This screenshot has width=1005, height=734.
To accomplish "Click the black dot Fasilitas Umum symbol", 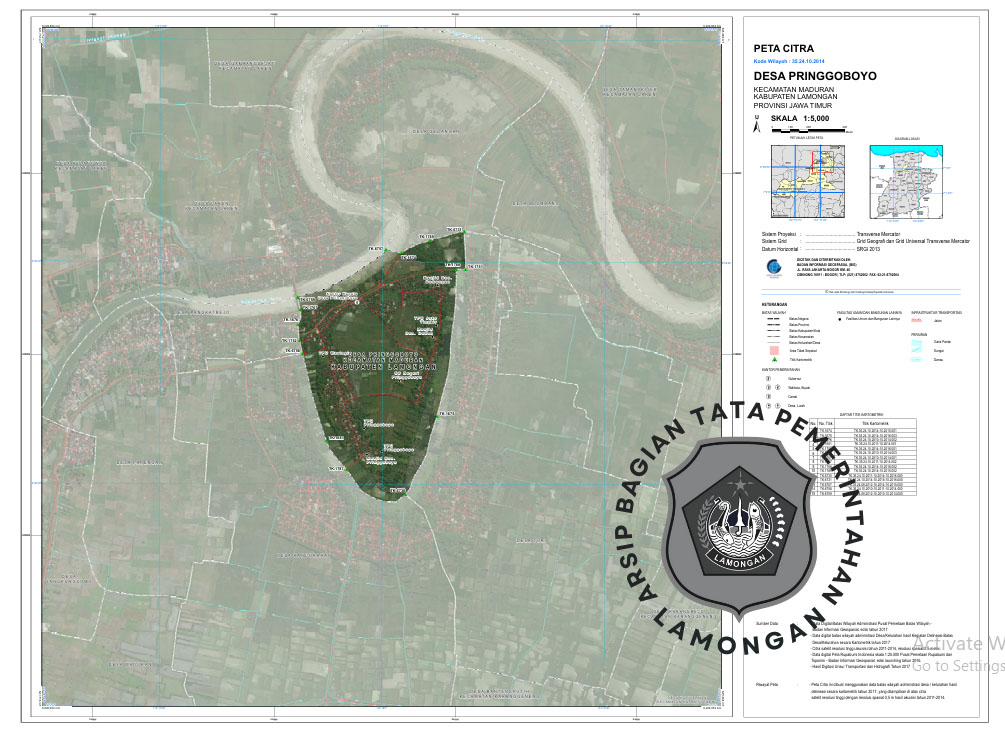I will pyautogui.click(x=840, y=319).
